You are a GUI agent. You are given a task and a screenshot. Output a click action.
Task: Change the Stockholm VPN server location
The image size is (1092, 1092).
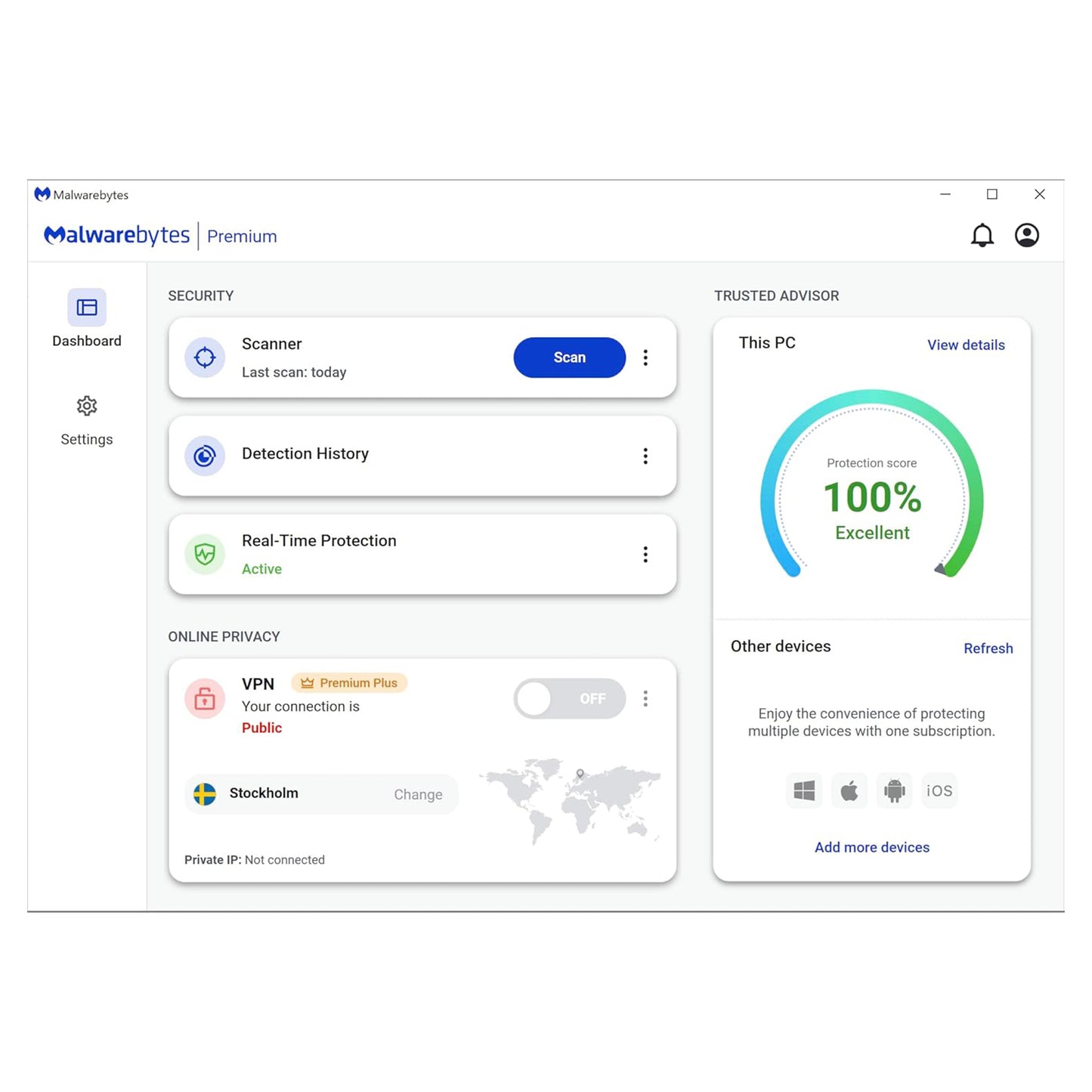tap(418, 794)
